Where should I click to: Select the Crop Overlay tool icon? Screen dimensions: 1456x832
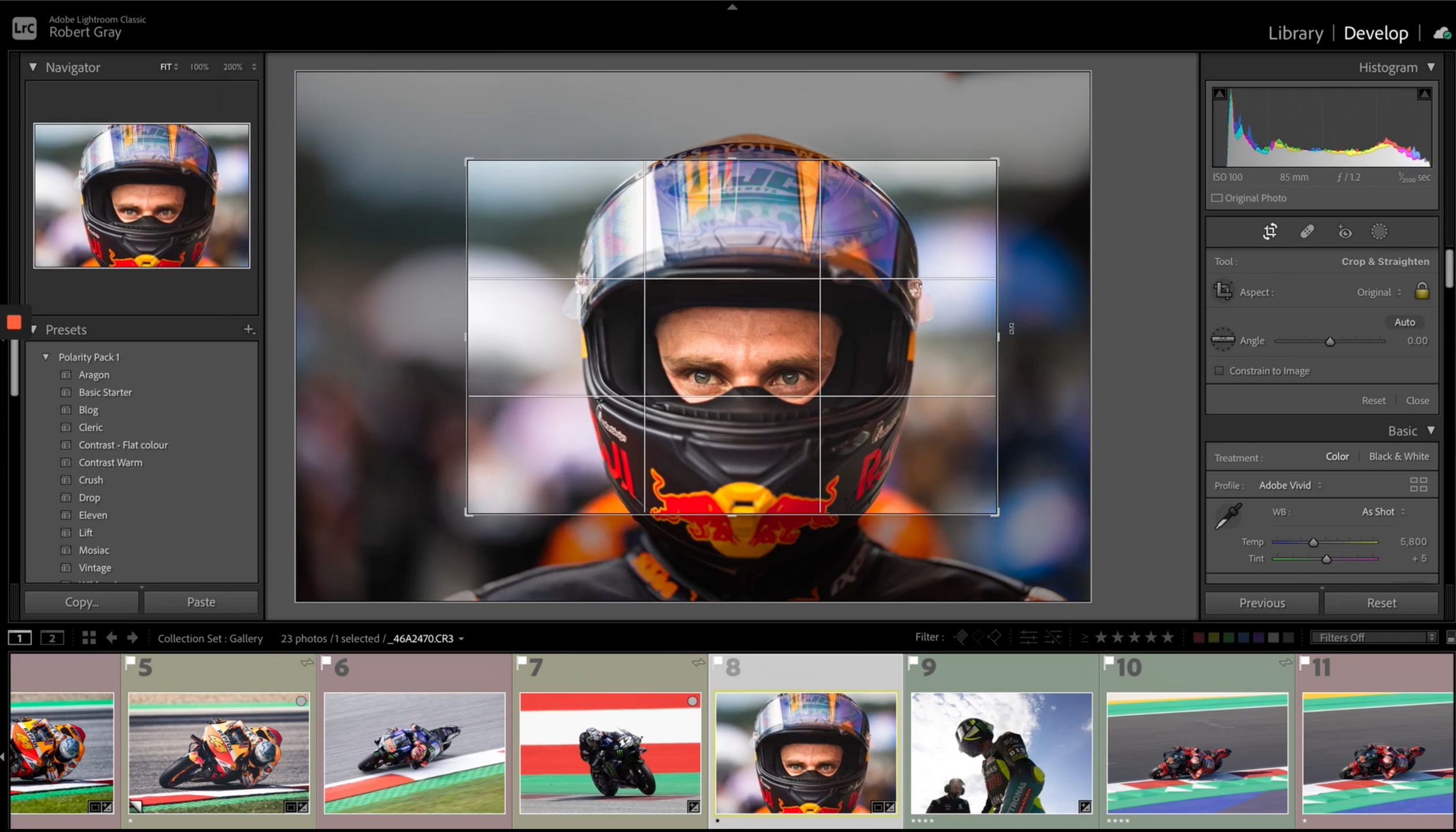point(1269,232)
